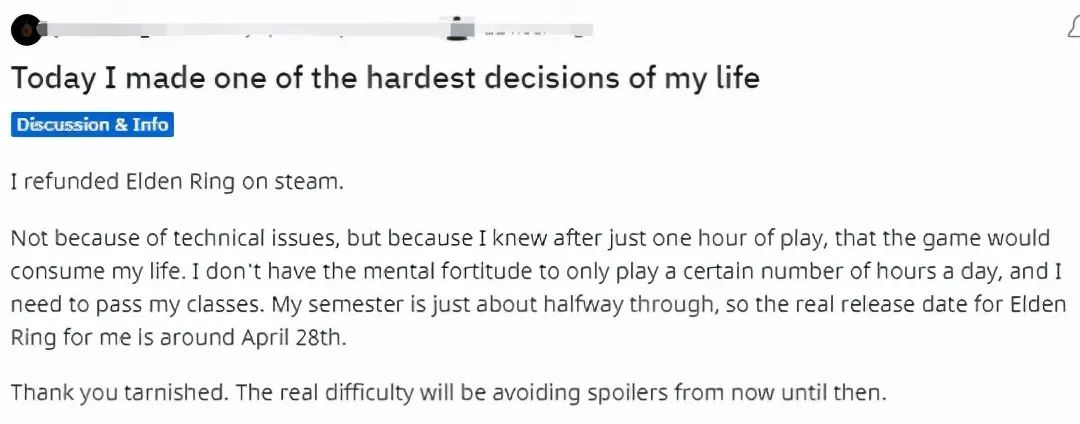
Task: Select the Discussion & Info flair tag
Action: tap(92, 125)
